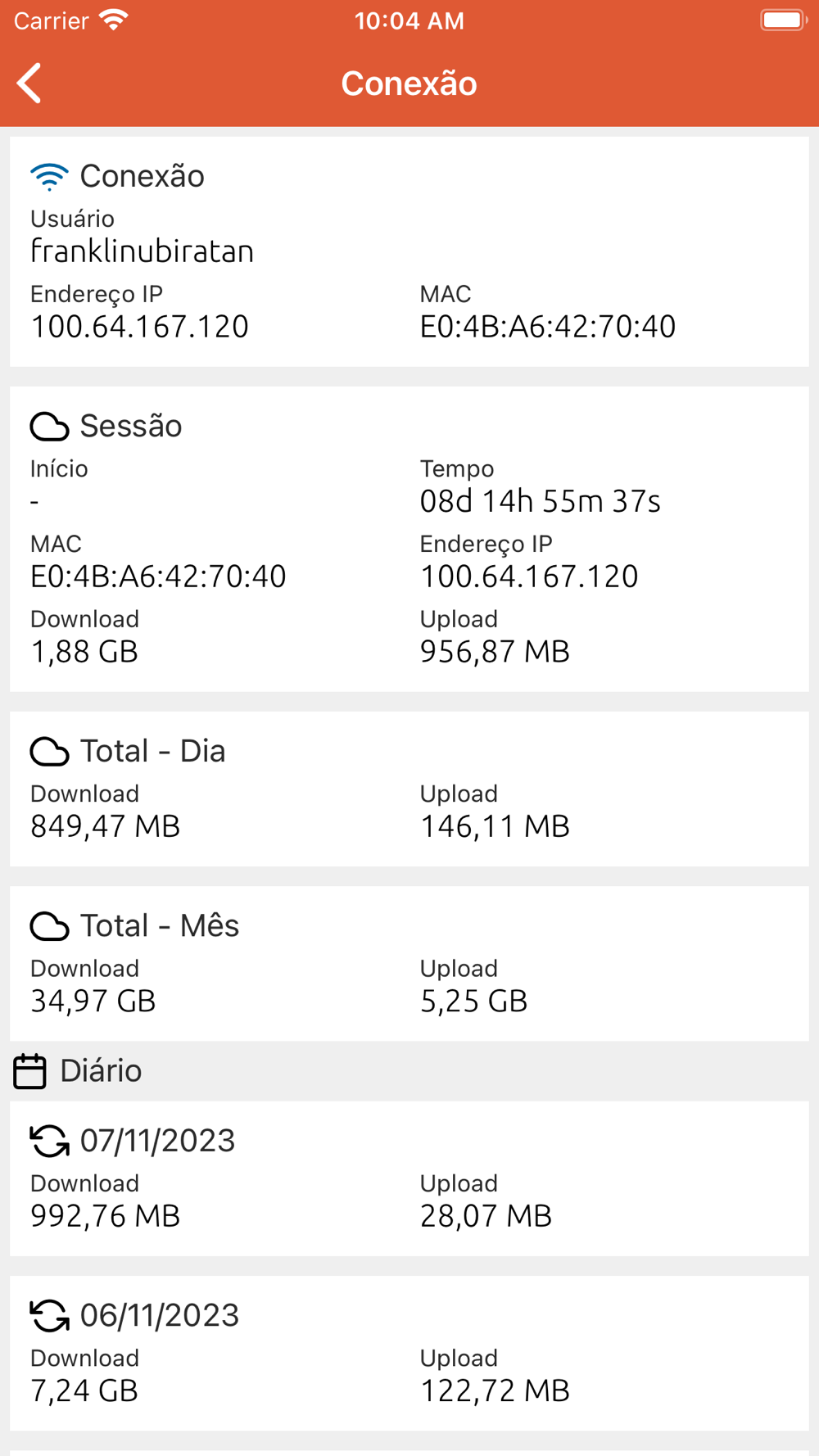Tap the battery indicator in status bar
Viewport: 819px width, 1456px height.
pyautogui.click(x=783, y=20)
